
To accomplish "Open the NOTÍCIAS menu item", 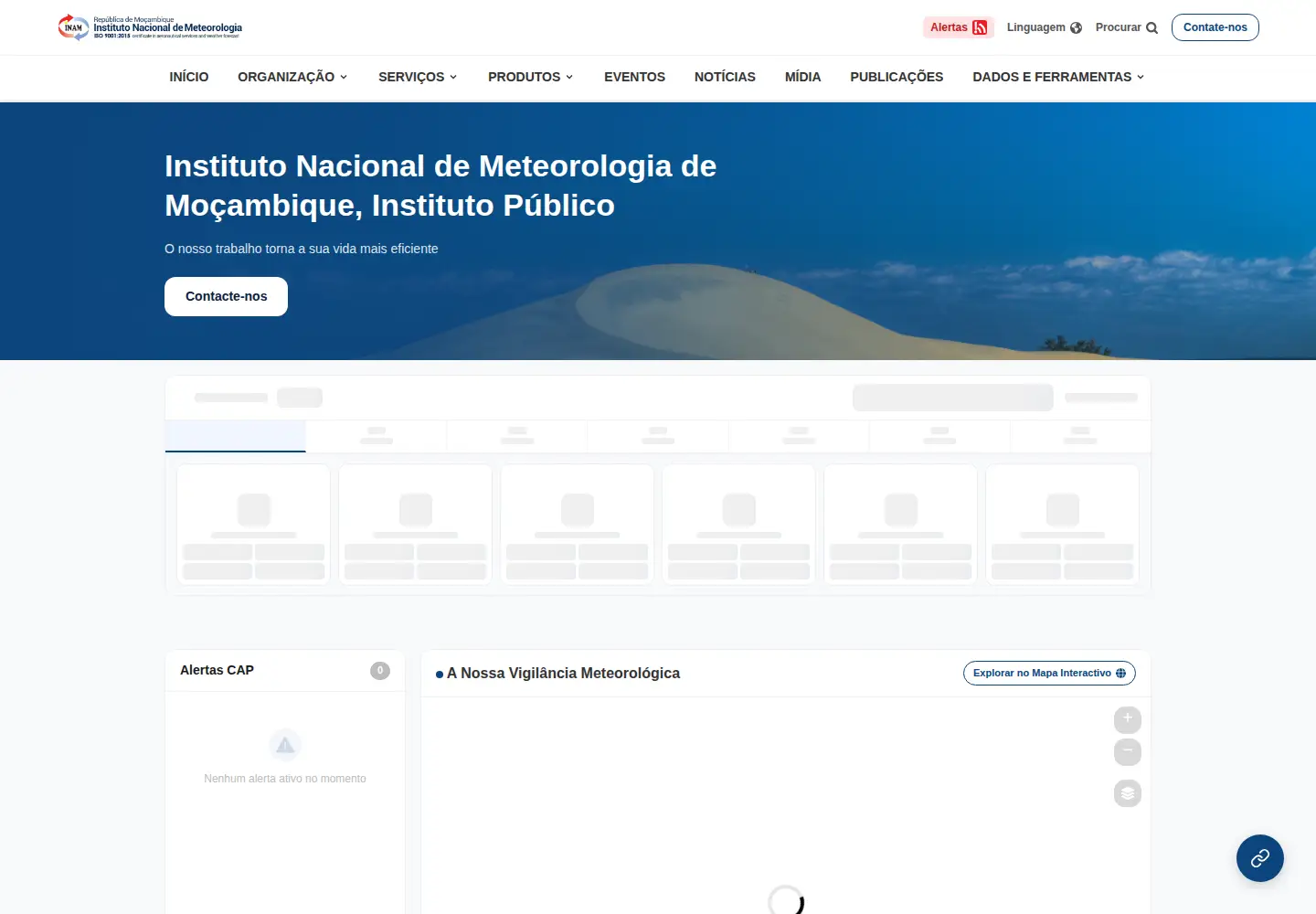I will [725, 77].
